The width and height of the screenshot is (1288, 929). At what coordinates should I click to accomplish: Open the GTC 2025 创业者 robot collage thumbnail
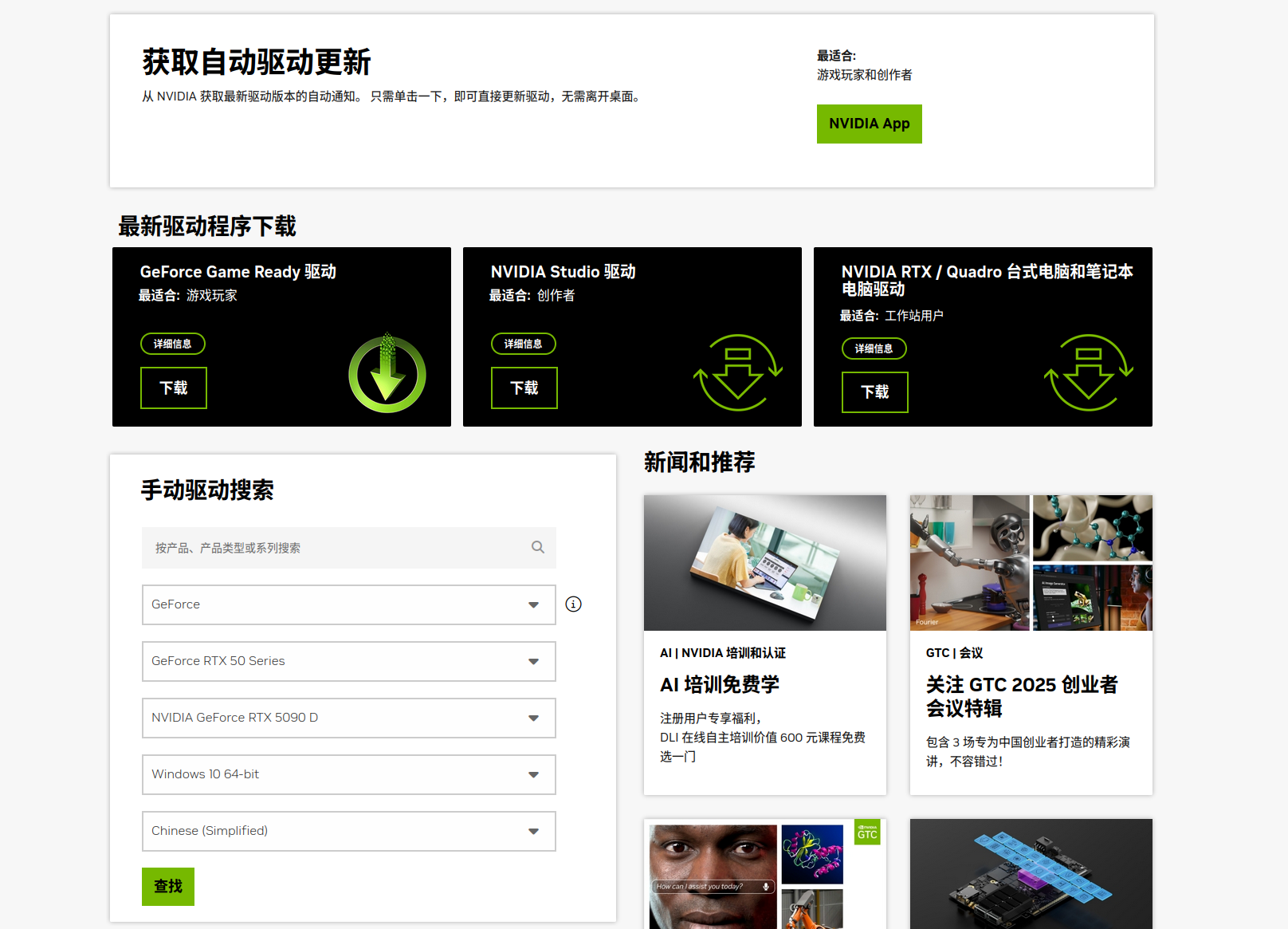pos(1031,563)
